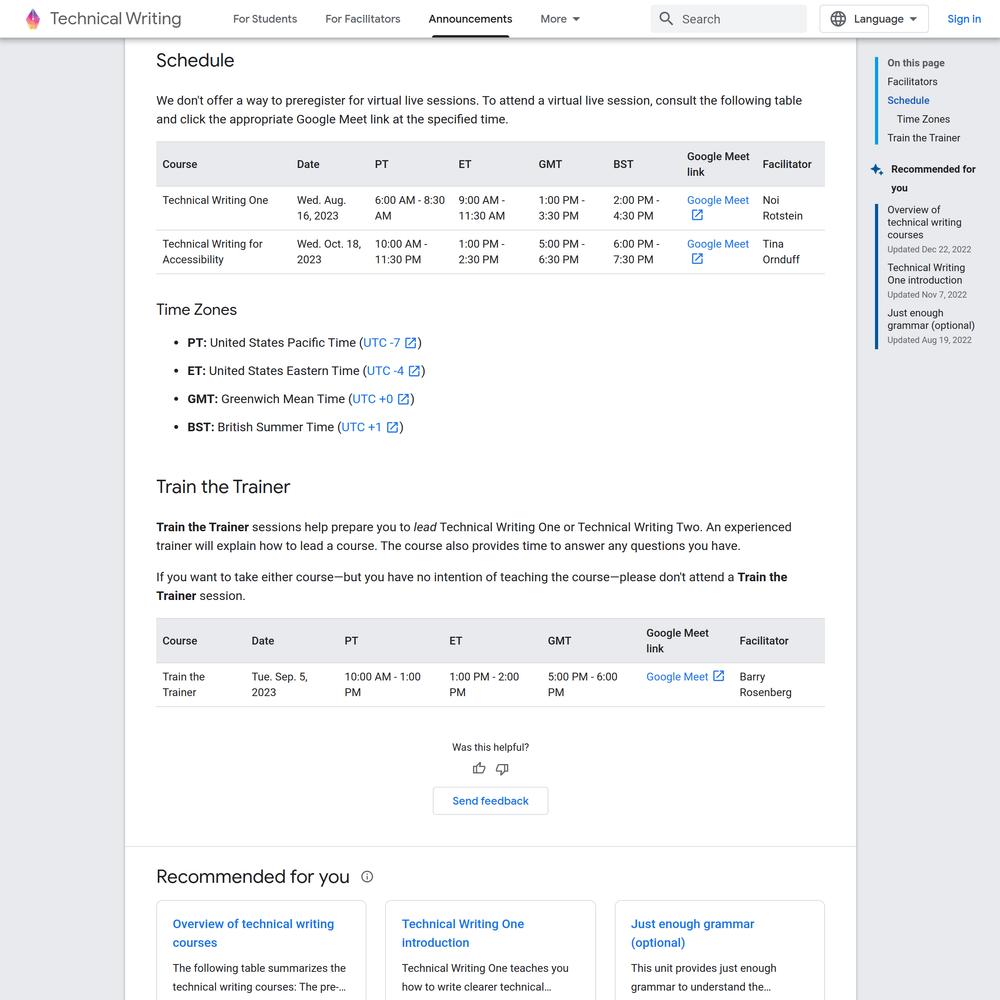1000x1000 pixels.
Task: Click 'Technical Writing for Accessibility' course cell
Action: [212, 251]
